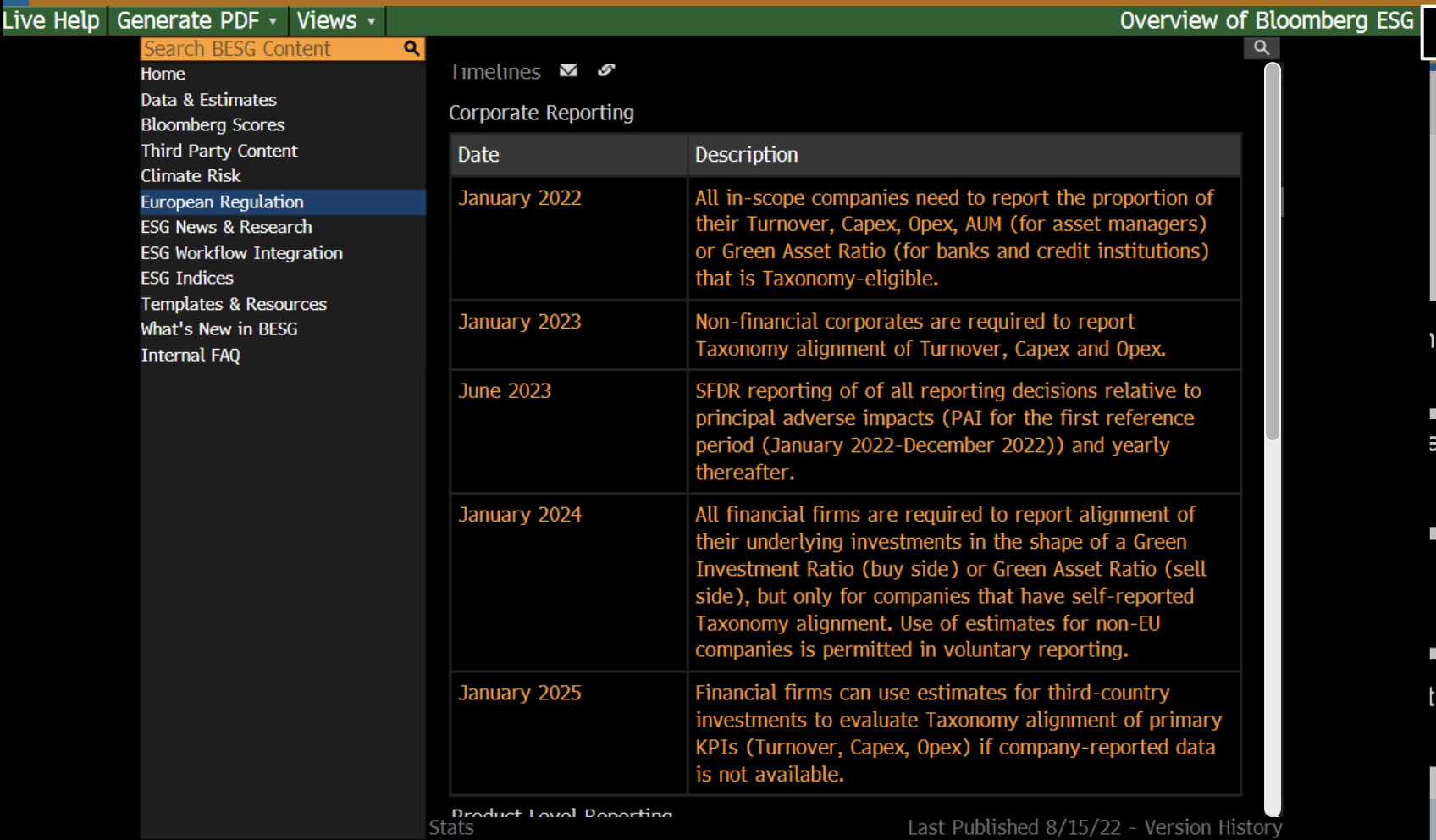This screenshot has width=1436, height=840.
Task: Go to Data & Estimates
Action: pos(208,99)
